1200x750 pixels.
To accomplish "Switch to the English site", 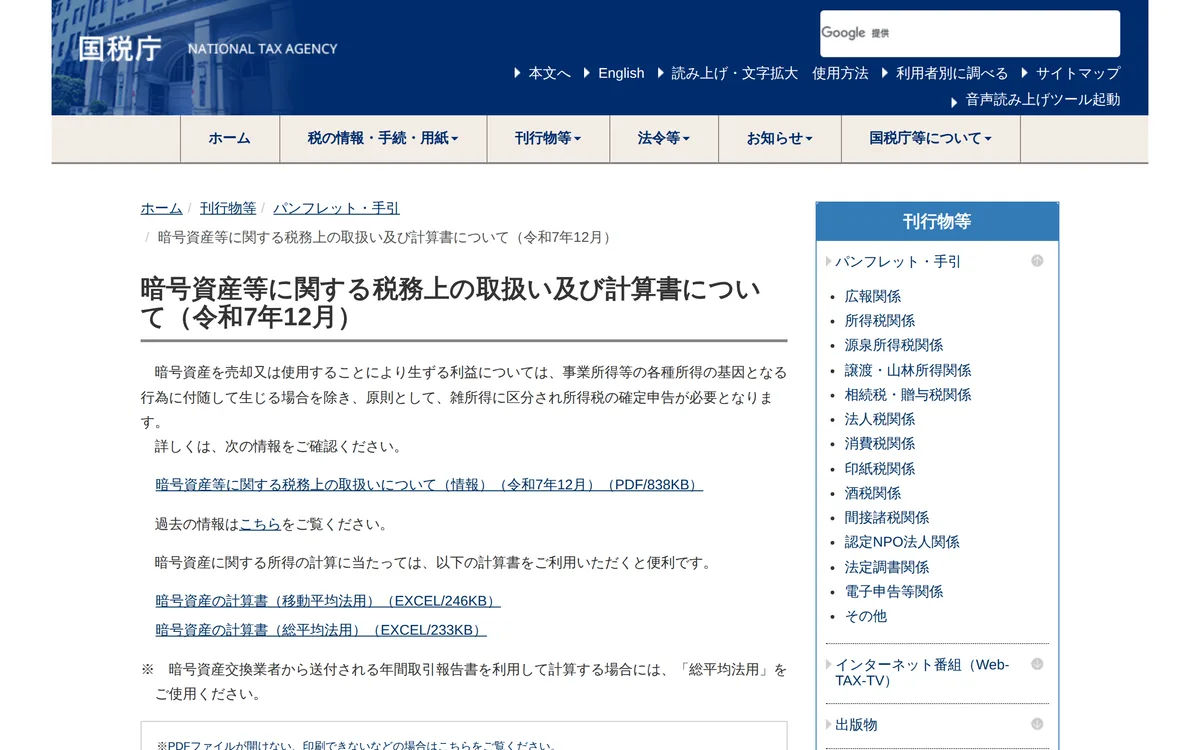I will 621,73.
